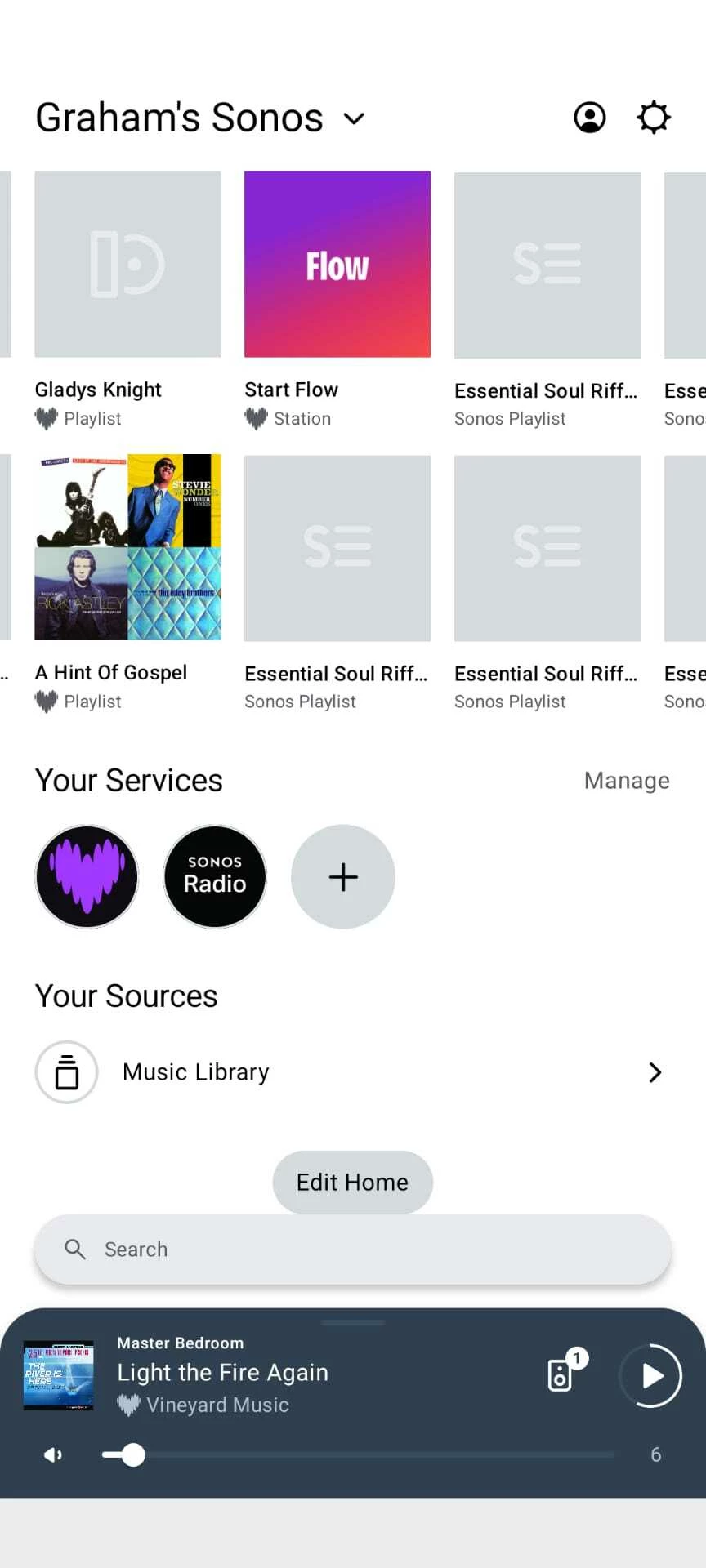The width and height of the screenshot is (706, 1568).
Task: Tap the Music Library source icon
Action: click(x=67, y=1072)
